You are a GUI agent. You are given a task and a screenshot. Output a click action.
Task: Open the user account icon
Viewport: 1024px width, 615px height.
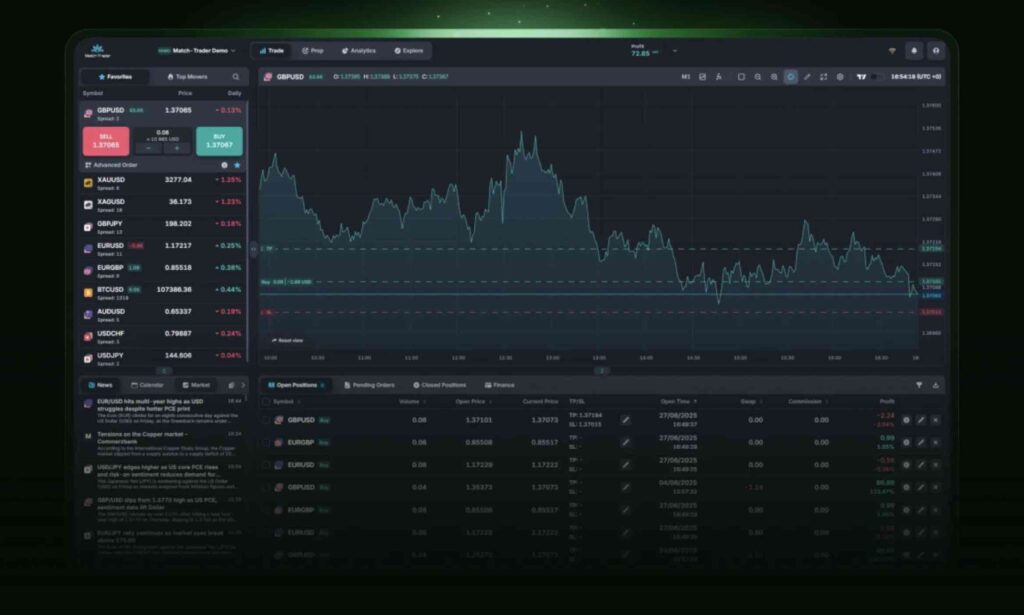click(936, 51)
